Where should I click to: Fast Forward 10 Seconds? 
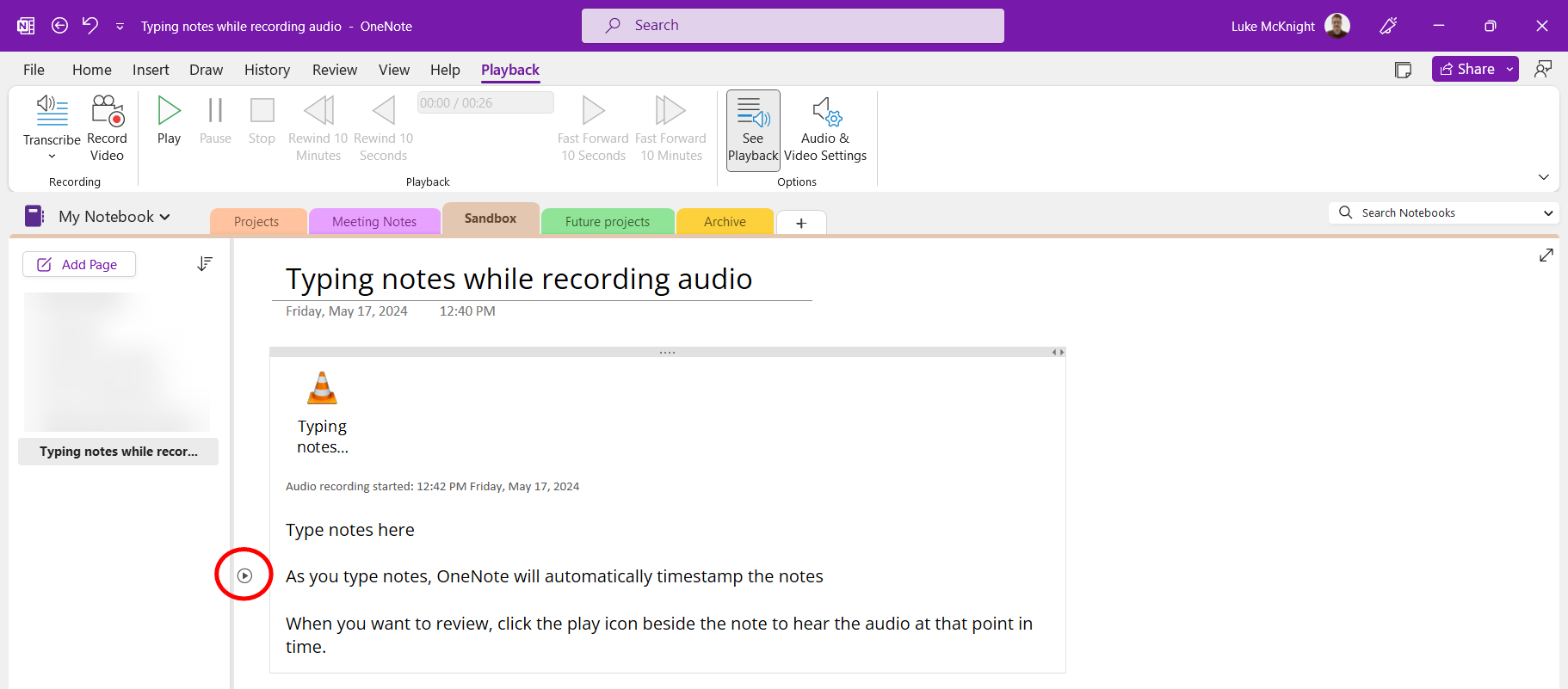pyautogui.click(x=593, y=129)
